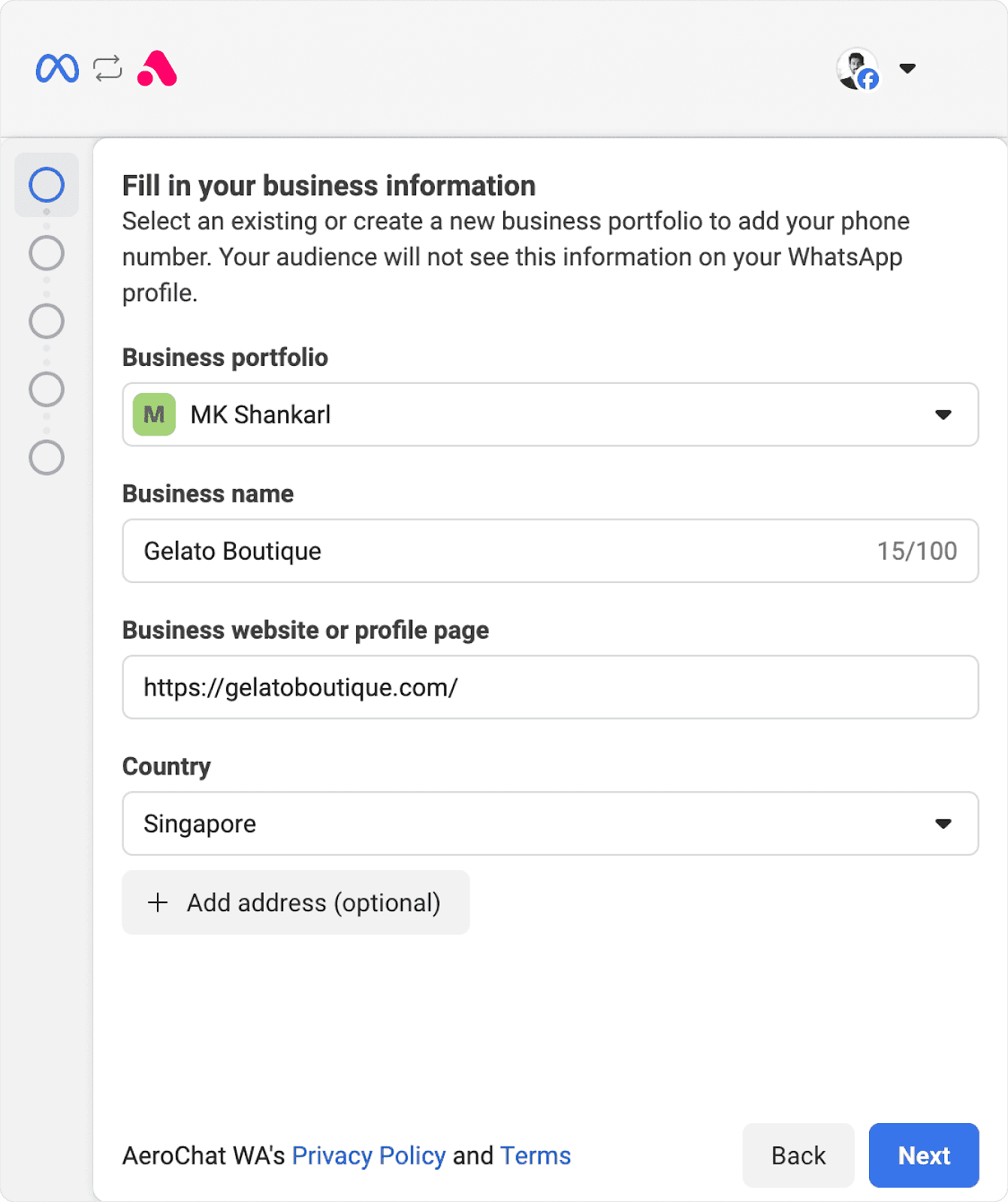The height and width of the screenshot is (1202, 1008).
Task: Click the green M portfolio icon
Action: pos(154,415)
